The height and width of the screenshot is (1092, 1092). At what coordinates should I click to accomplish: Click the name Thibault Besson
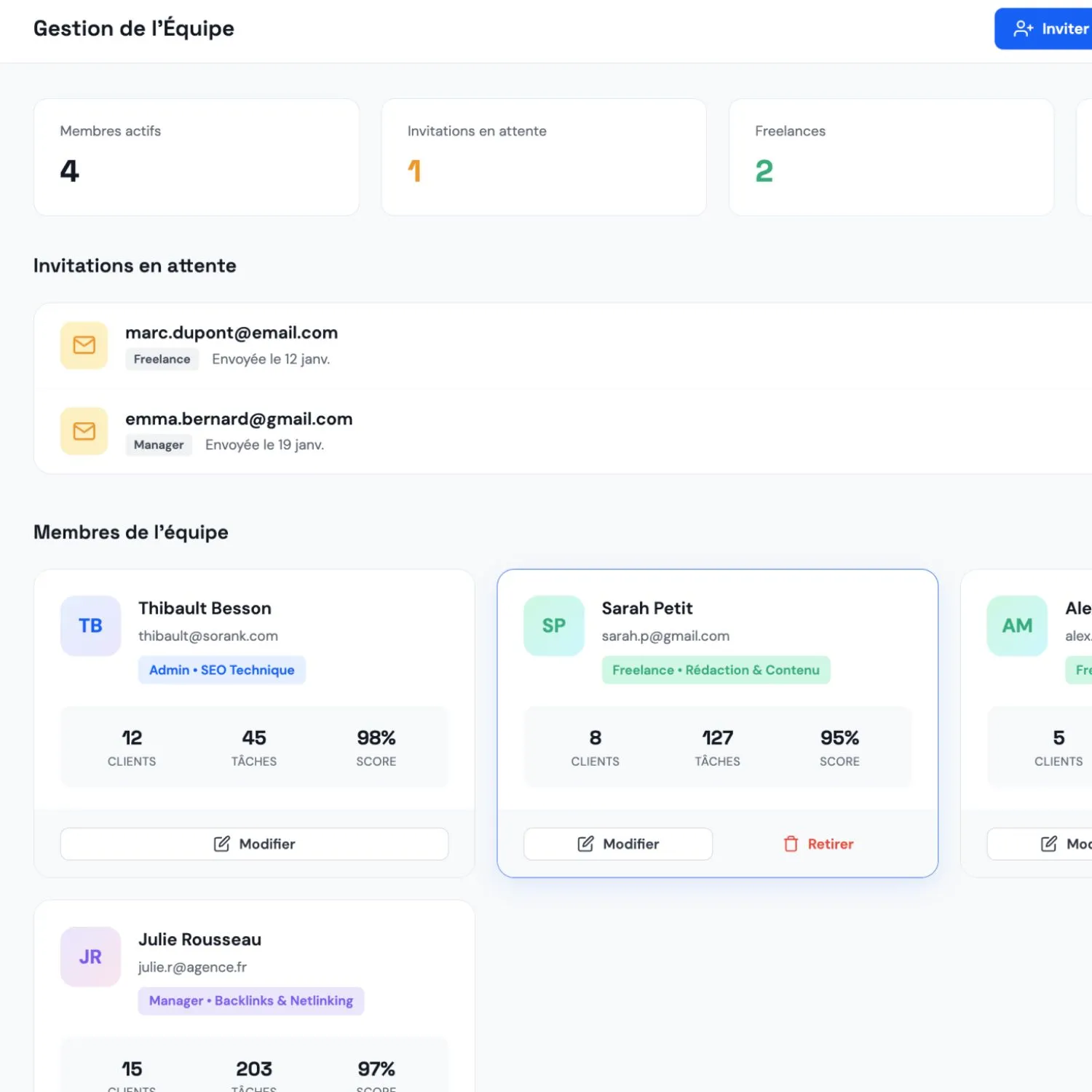tap(205, 608)
